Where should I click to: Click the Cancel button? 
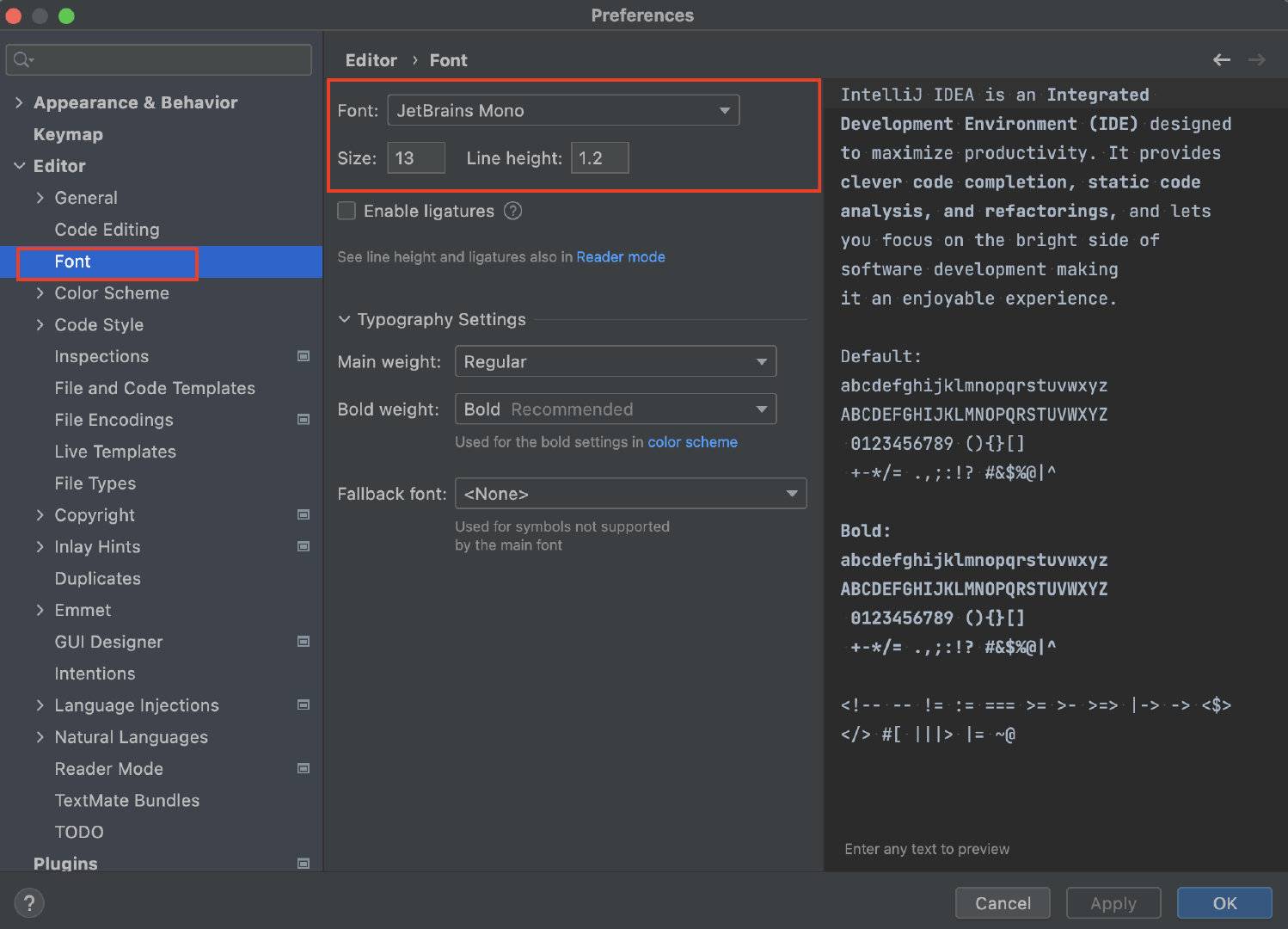(x=1003, y=903)
